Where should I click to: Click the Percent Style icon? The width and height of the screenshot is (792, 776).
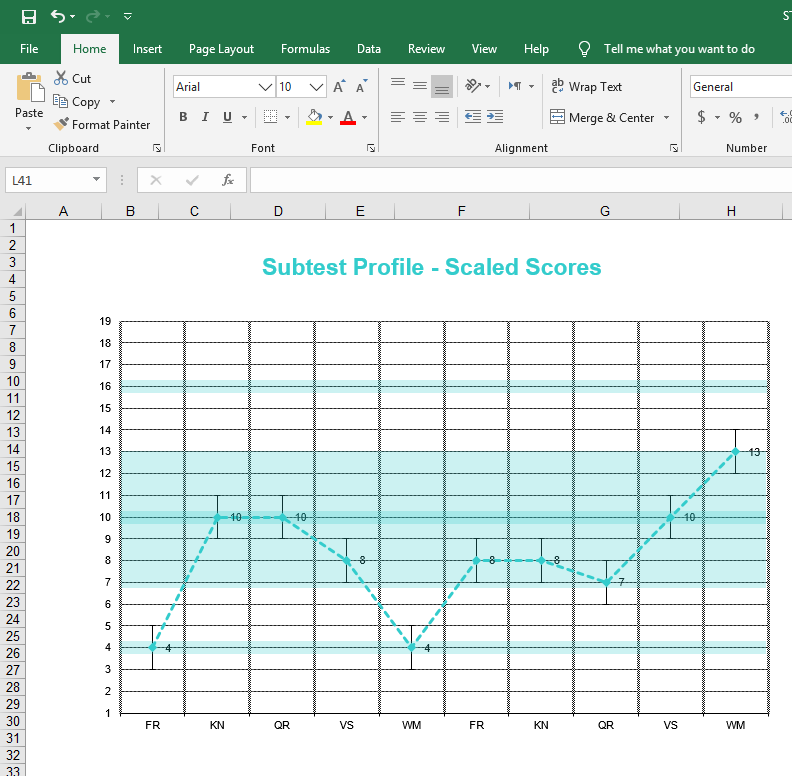coord(735,117)
